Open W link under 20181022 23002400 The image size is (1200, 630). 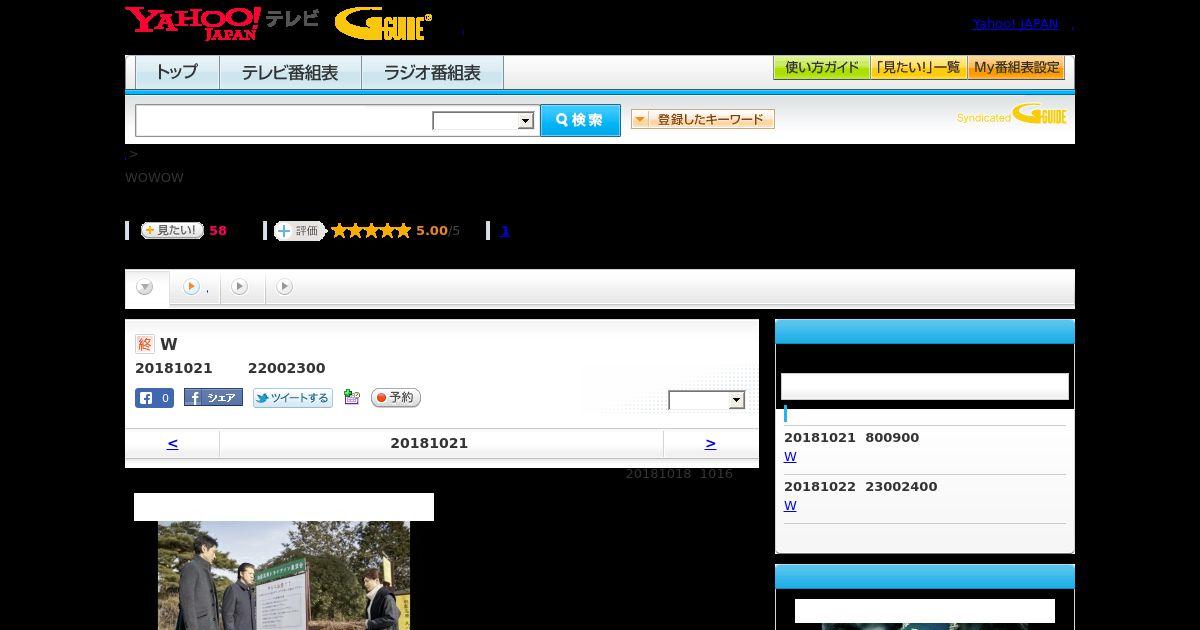click(790, 506)
